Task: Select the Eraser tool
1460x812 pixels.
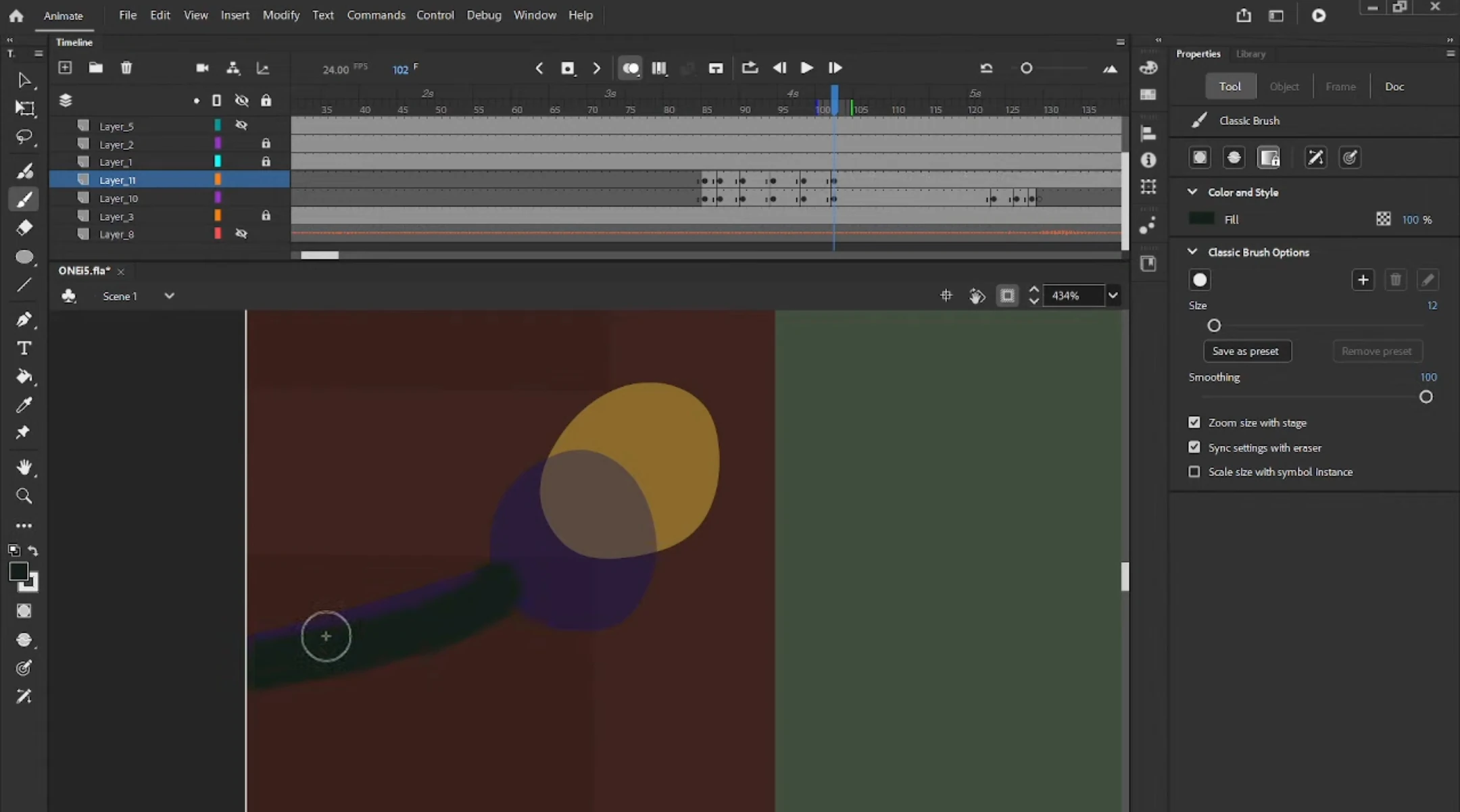Action: click(24, 228)
